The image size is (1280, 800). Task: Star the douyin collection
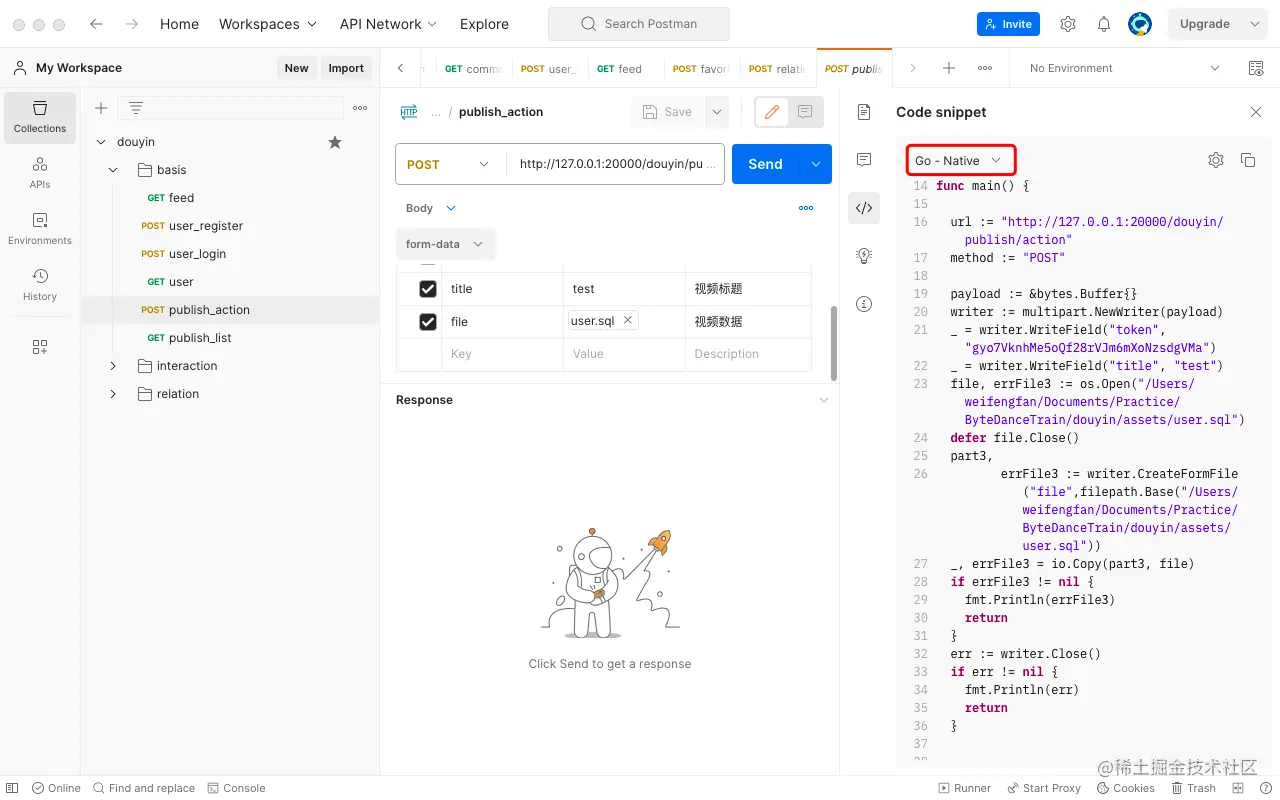335,142
